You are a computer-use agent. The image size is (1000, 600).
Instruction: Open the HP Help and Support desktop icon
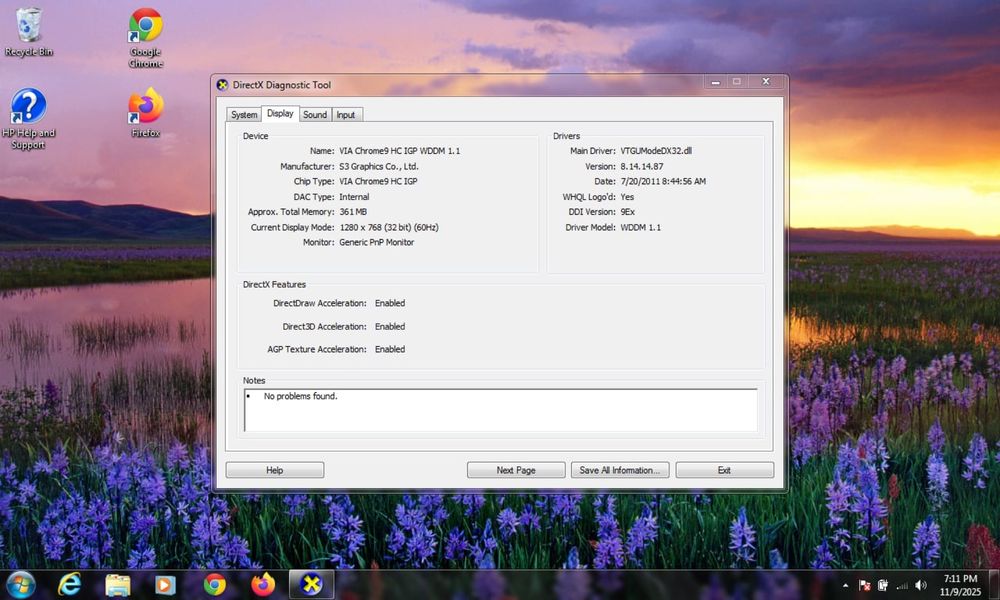pos(28,119)
